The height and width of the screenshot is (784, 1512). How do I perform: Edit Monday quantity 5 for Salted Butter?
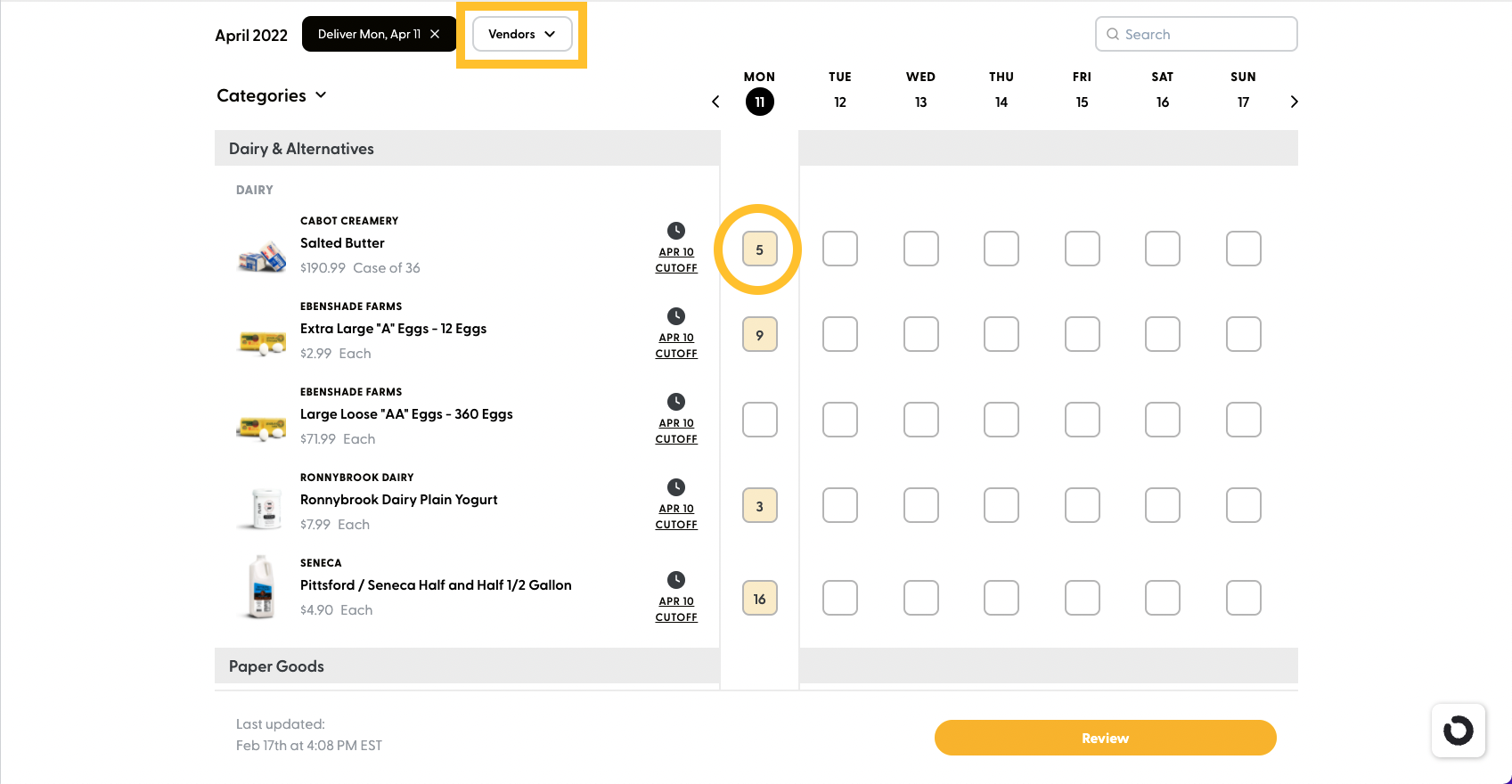[x=760, y=249]
